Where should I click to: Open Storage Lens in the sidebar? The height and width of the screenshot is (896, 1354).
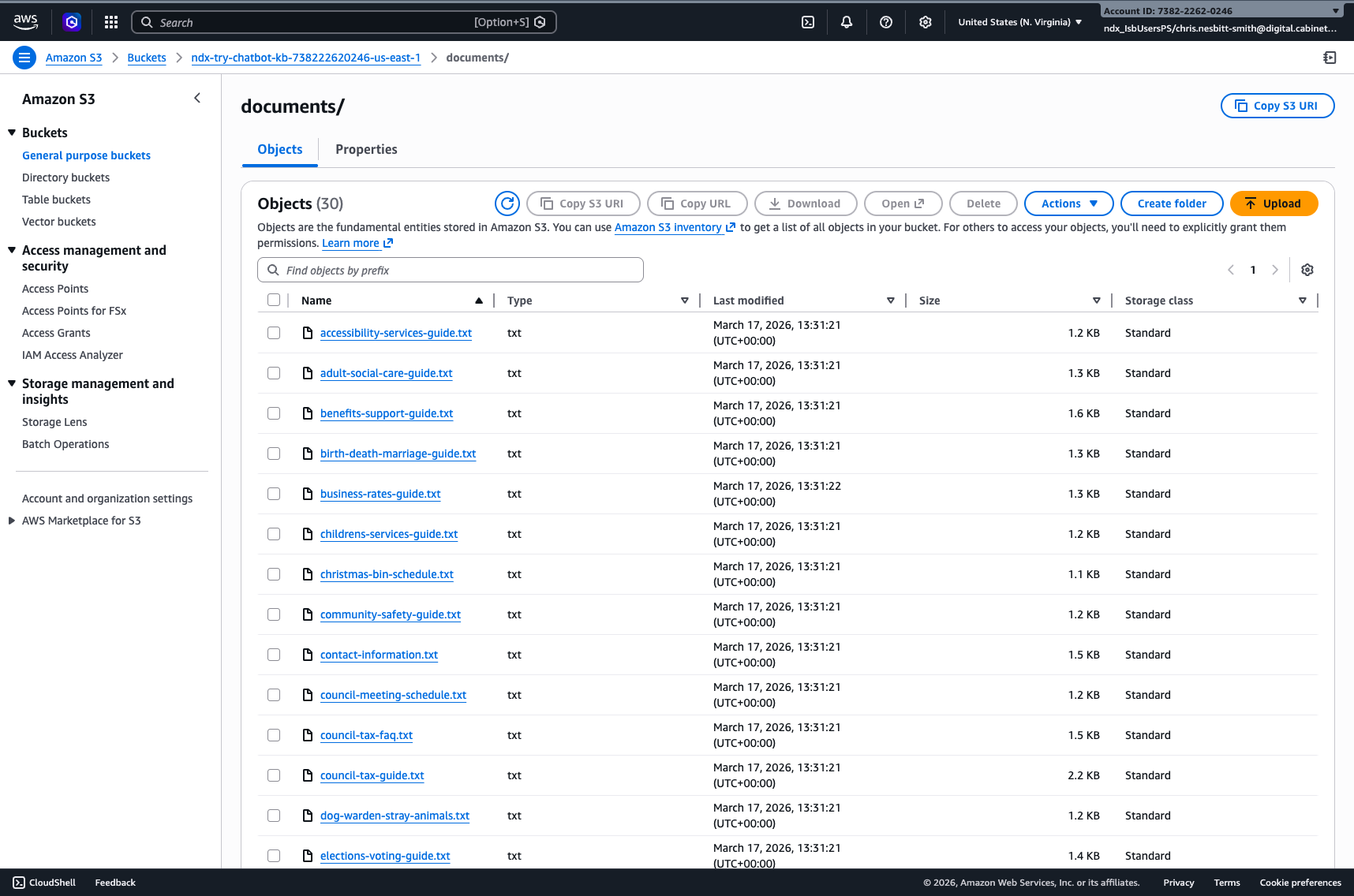[54, 422]
